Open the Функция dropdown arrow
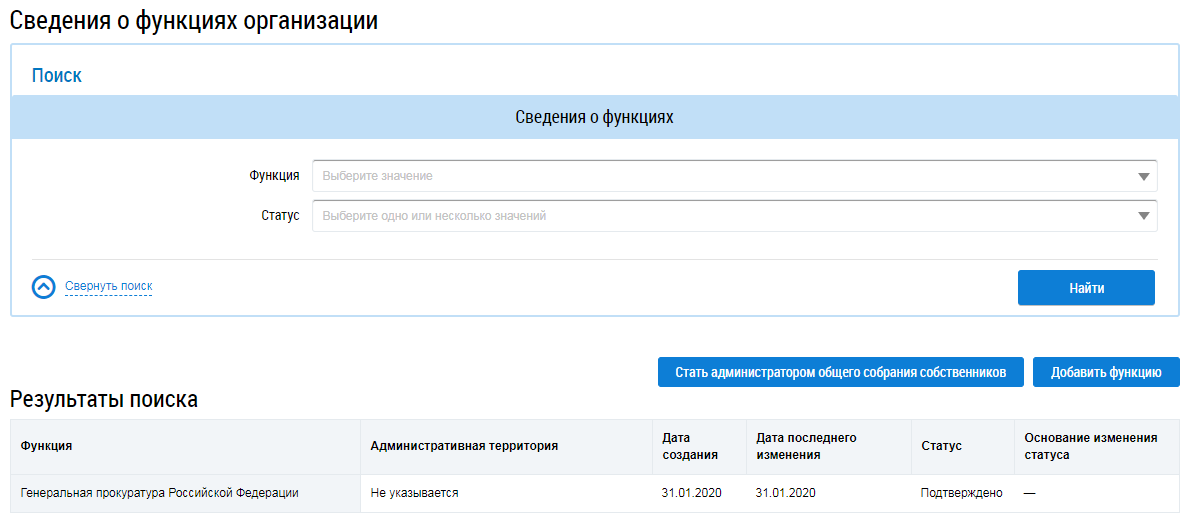Screen dimensions: 1197x524 [1143, 176]
